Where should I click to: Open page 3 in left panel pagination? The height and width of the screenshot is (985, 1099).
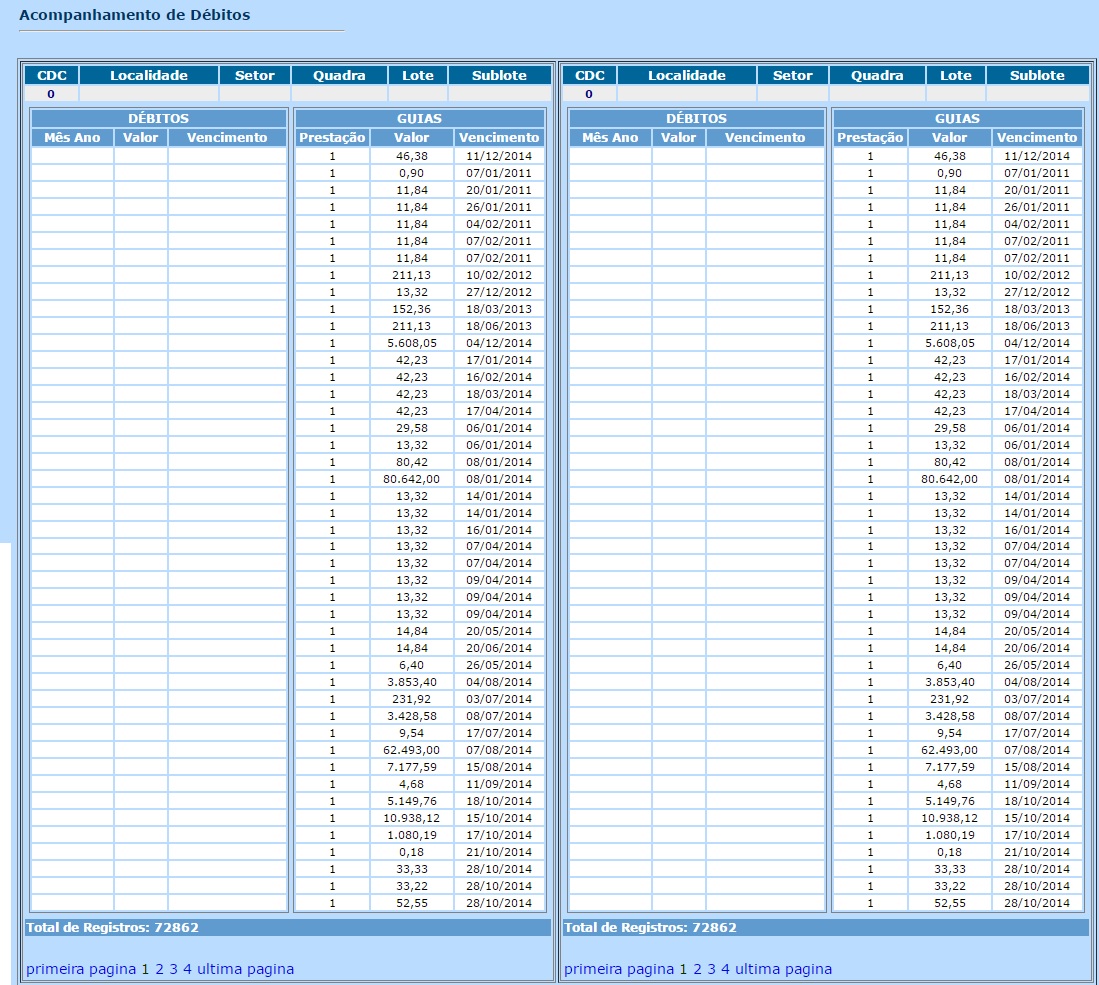pyautogui.click(x=173, y=969)
